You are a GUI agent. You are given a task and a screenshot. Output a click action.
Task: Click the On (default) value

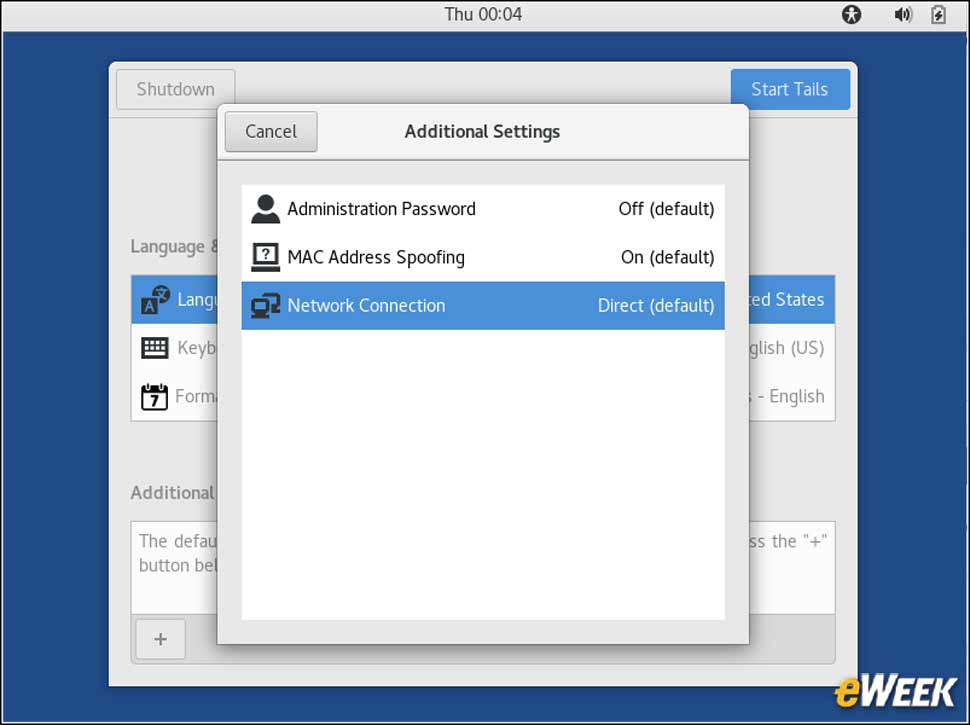667,257
